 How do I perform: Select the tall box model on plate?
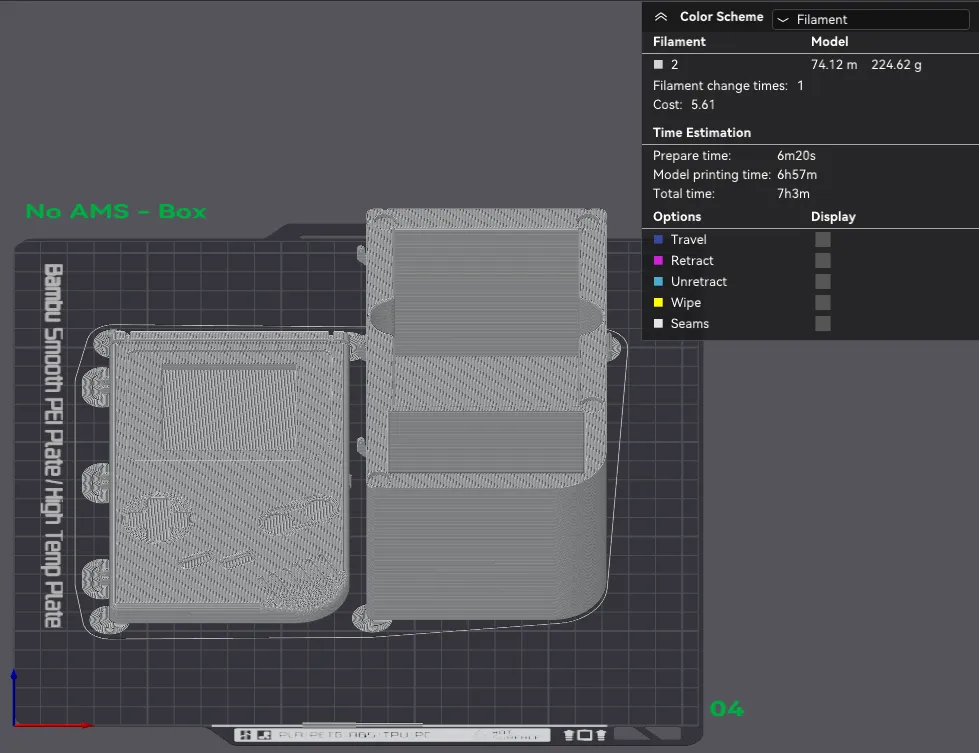click(486, 415)
